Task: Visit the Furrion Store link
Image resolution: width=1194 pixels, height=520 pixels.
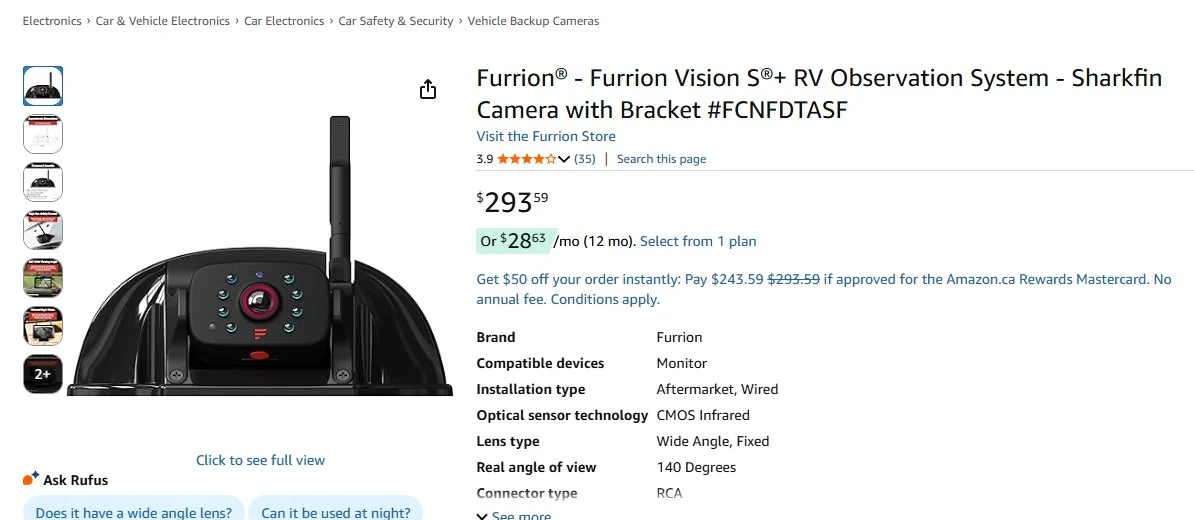Action: click(546, 136)
